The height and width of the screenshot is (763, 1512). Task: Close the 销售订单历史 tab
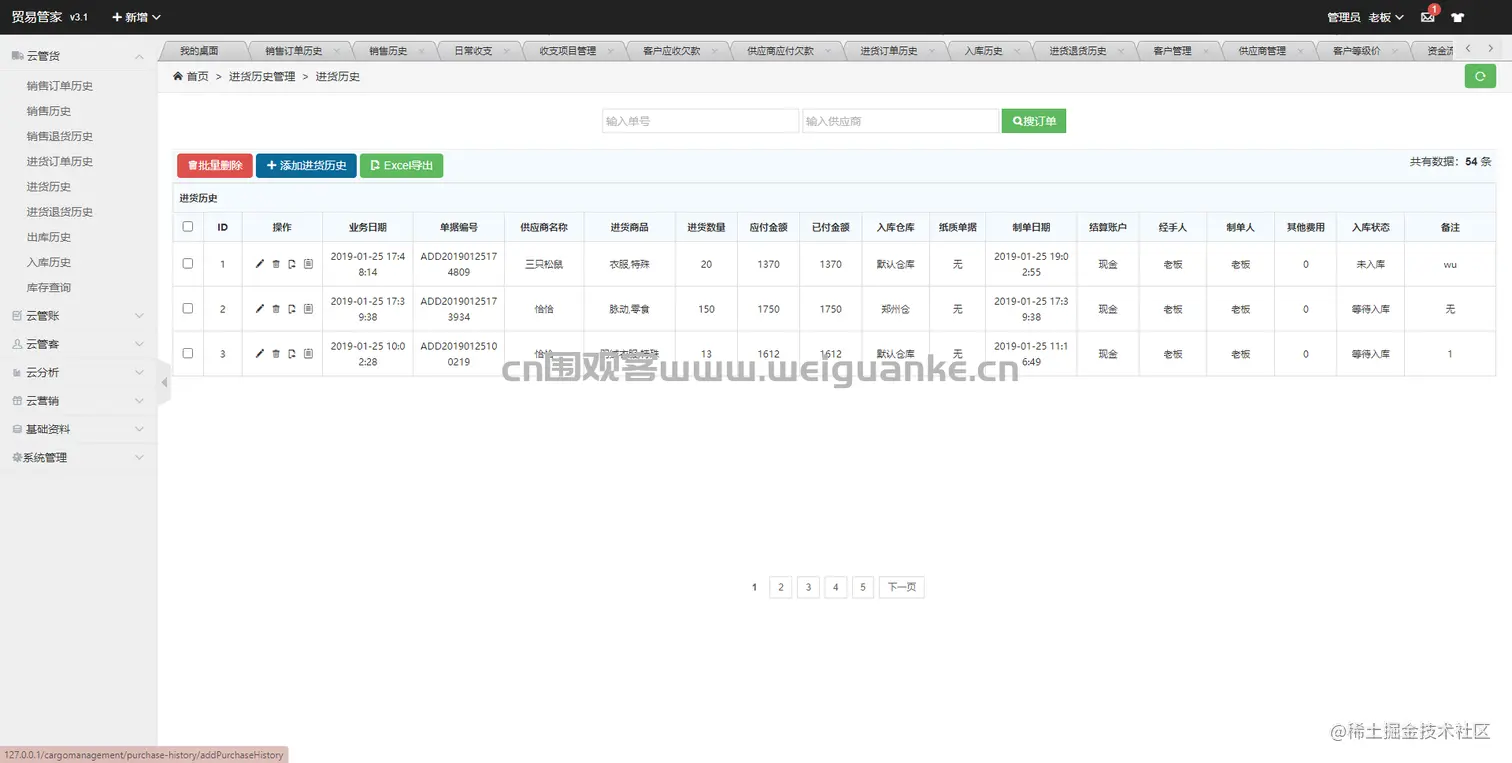(336, 50)
